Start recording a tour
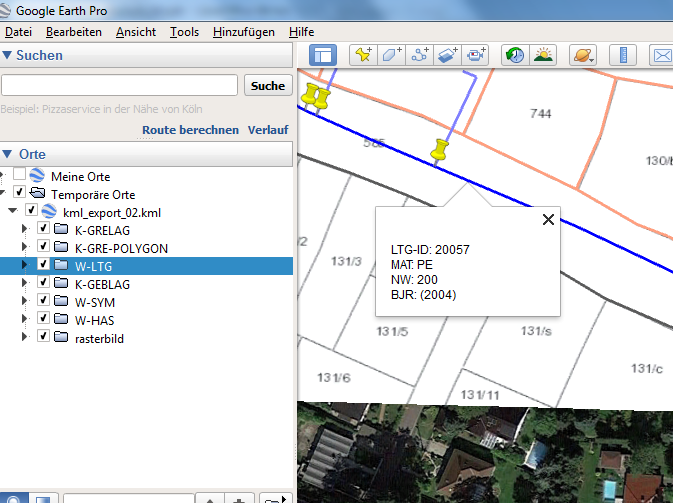This screenshot has height=503, width=673. [476, 55]
